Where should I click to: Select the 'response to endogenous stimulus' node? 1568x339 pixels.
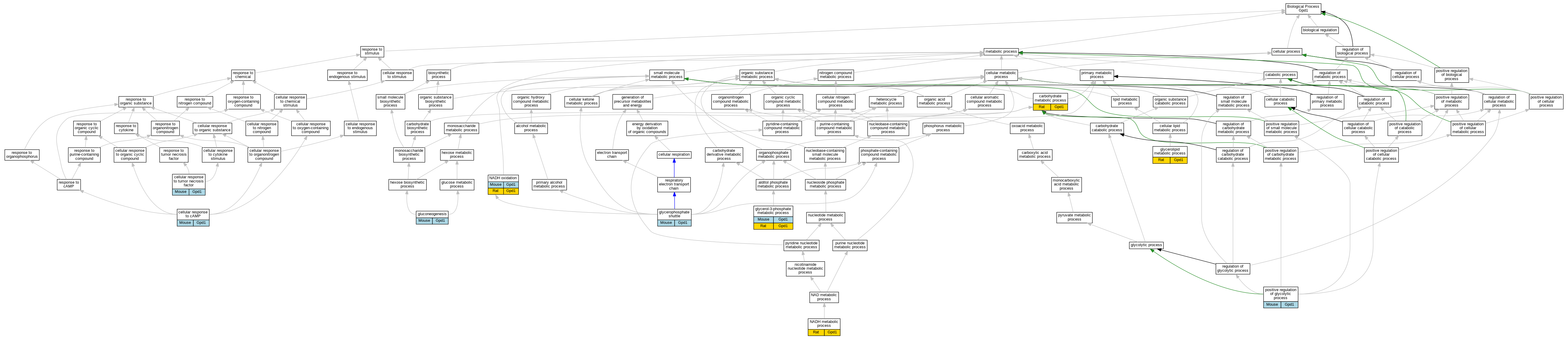[x=347, y=75]
